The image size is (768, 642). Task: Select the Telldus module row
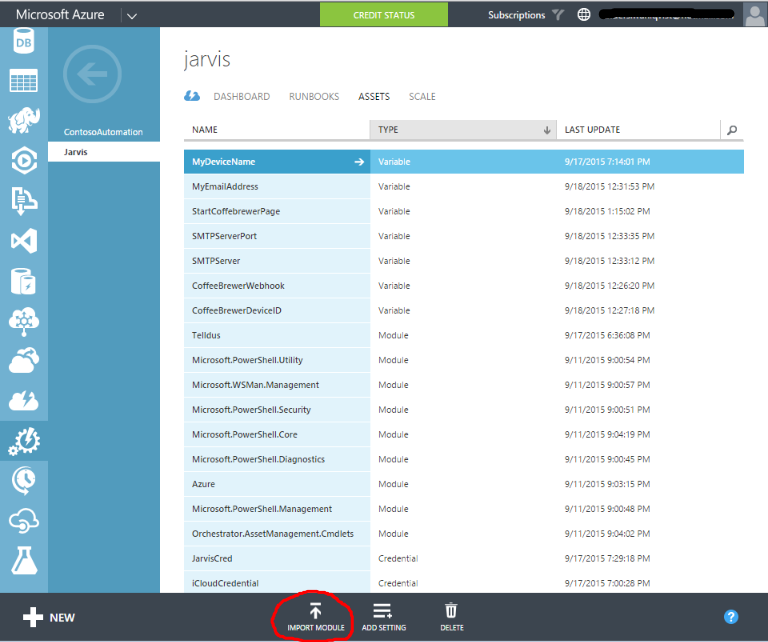pyautogui.click(x=464, y=335)
